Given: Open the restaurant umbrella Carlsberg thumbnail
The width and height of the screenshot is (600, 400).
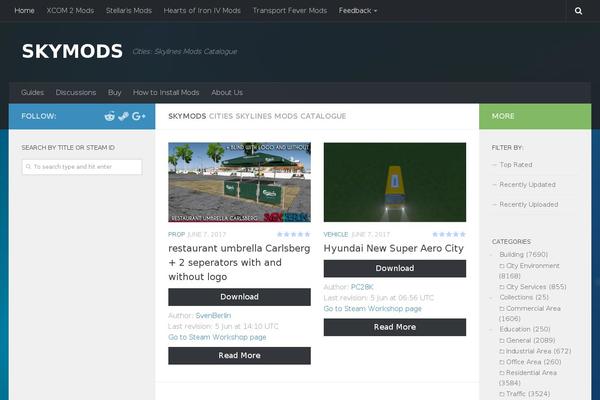Looking at the screenshot, I should 240,182.
